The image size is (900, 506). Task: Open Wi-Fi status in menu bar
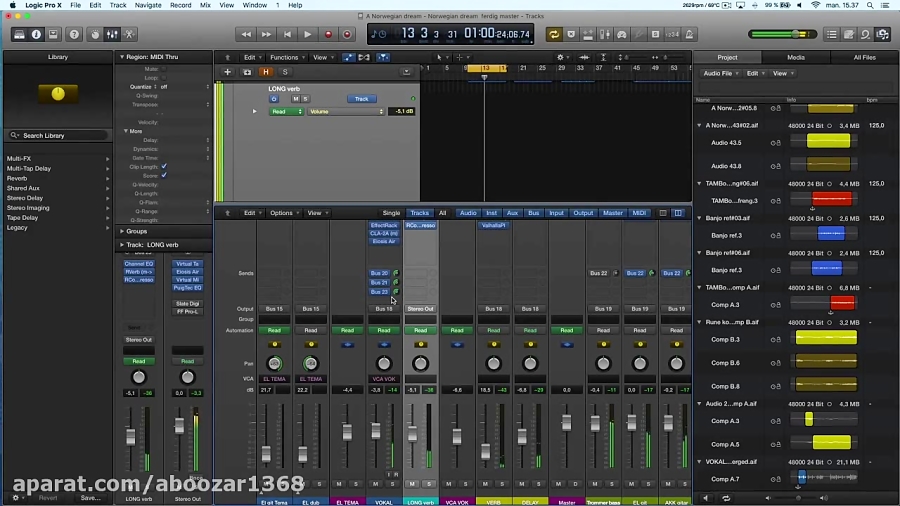815,5
